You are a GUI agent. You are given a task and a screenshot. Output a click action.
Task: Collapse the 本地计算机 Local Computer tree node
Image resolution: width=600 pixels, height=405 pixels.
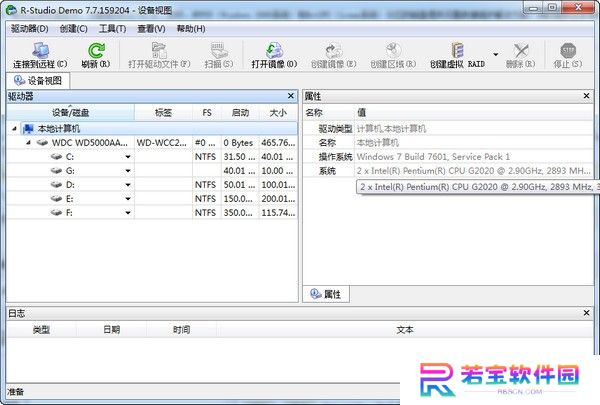tap(14, 129)
